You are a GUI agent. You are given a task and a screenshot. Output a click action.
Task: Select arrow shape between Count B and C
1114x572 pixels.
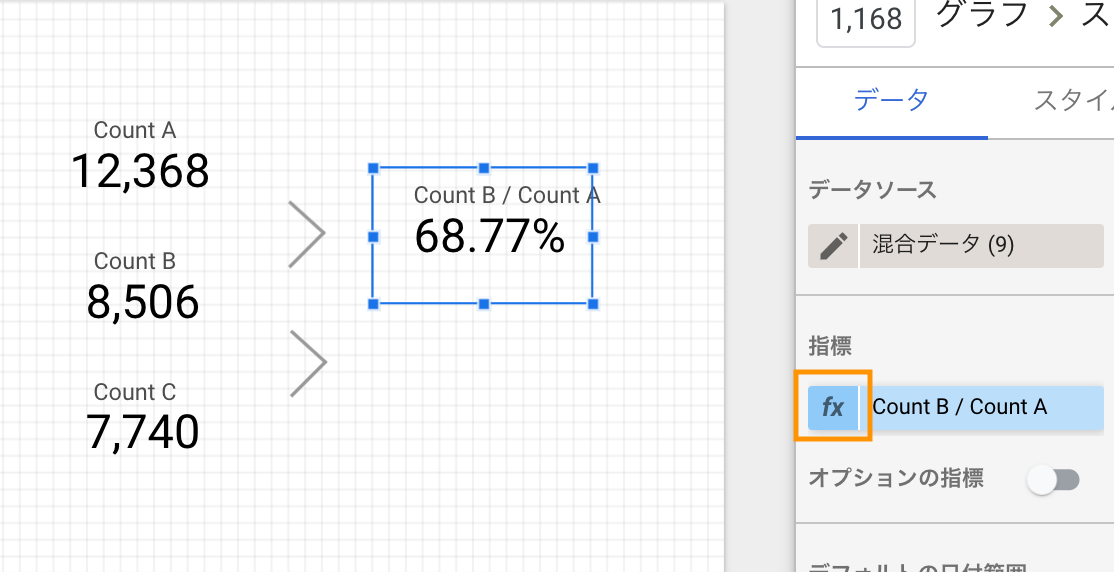point(307,363)
